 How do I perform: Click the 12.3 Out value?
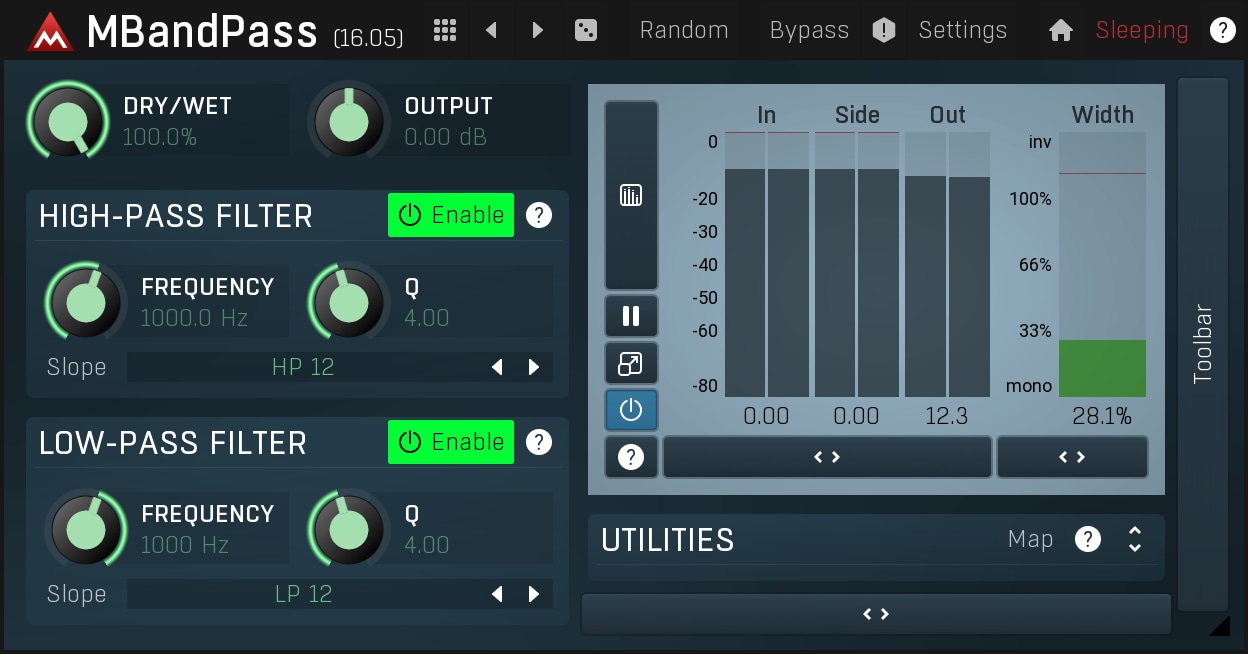(947, 416)
